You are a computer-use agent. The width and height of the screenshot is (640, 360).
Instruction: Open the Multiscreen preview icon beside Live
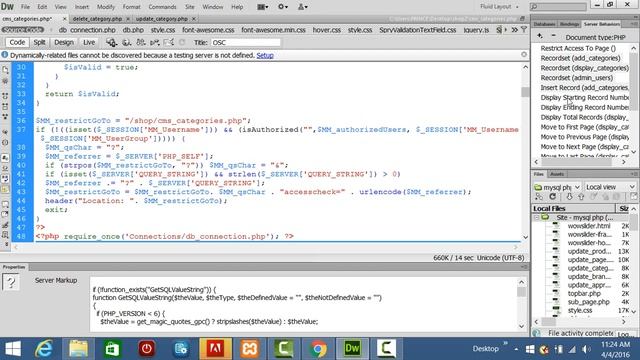tap(111, 42)
